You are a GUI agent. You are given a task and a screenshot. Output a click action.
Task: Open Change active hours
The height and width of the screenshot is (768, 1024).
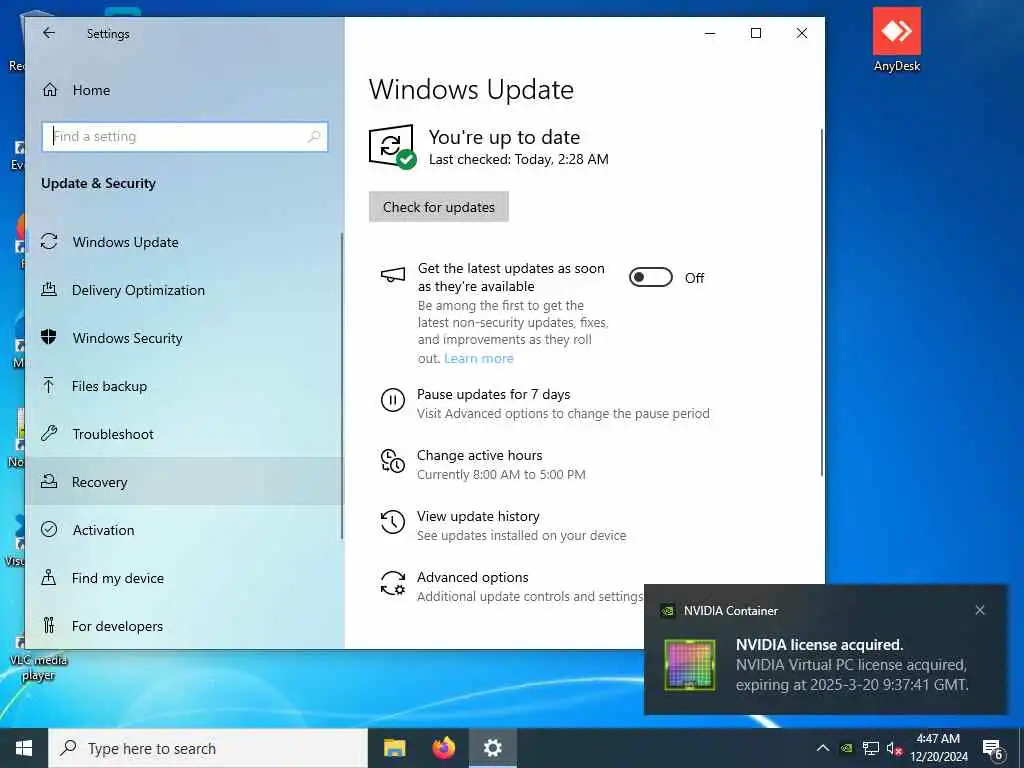[479, 455]
